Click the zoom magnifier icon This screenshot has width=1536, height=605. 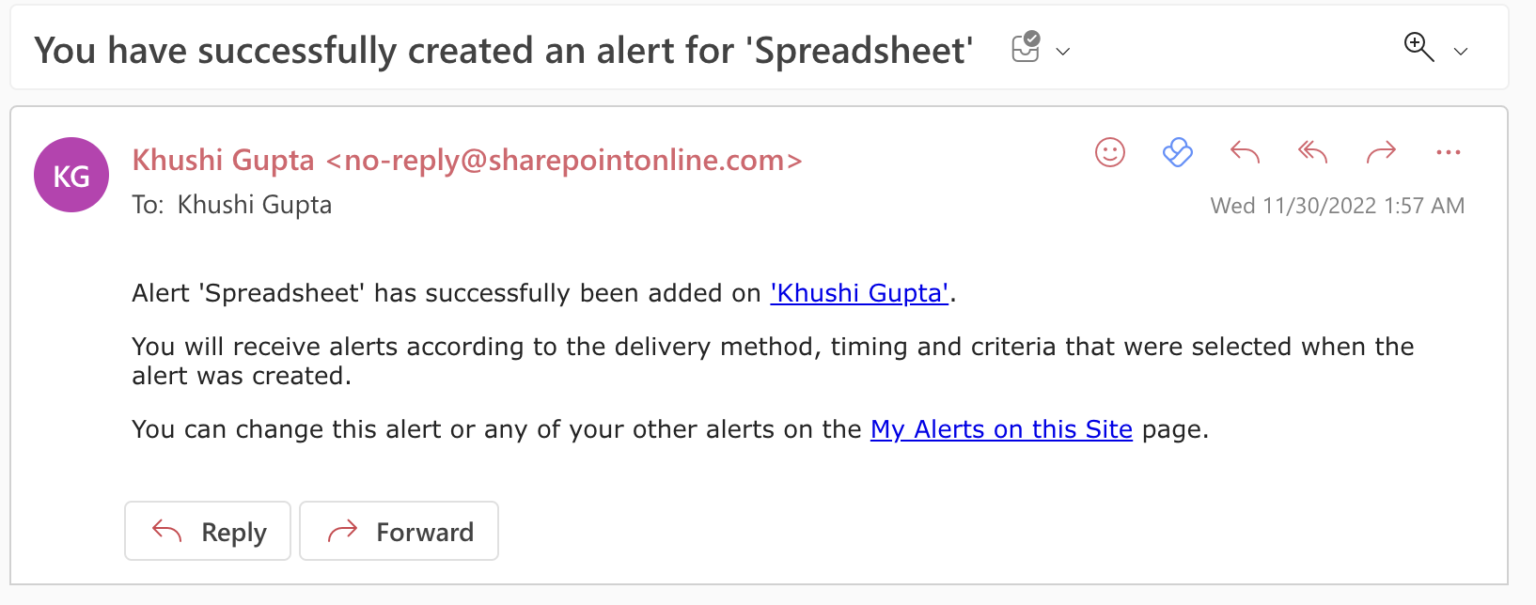[1419, 47]
